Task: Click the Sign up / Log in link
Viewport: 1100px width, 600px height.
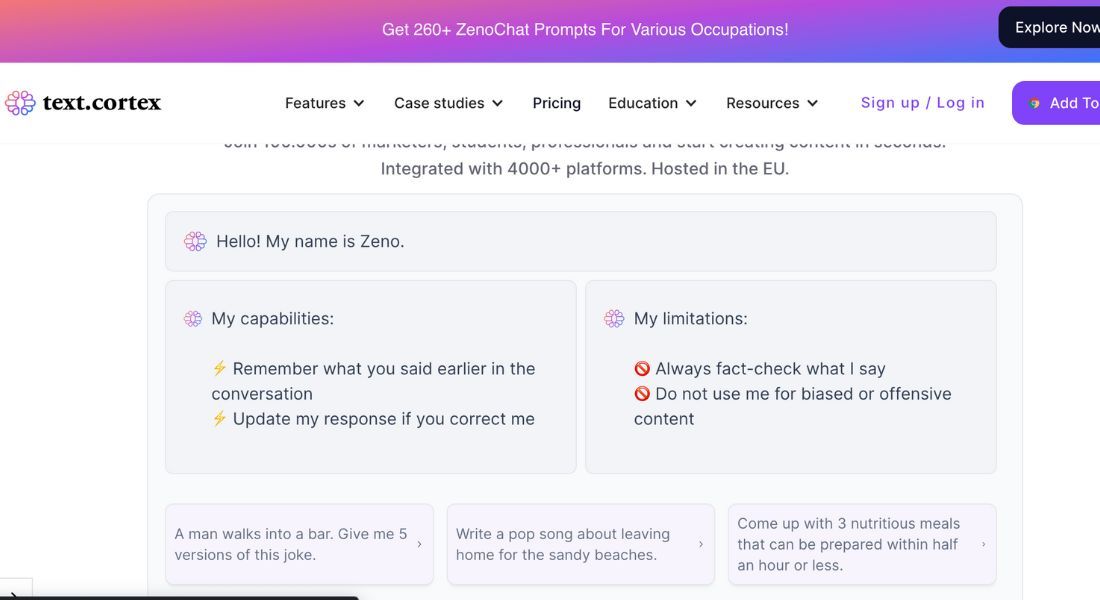Action: [922, 103]
